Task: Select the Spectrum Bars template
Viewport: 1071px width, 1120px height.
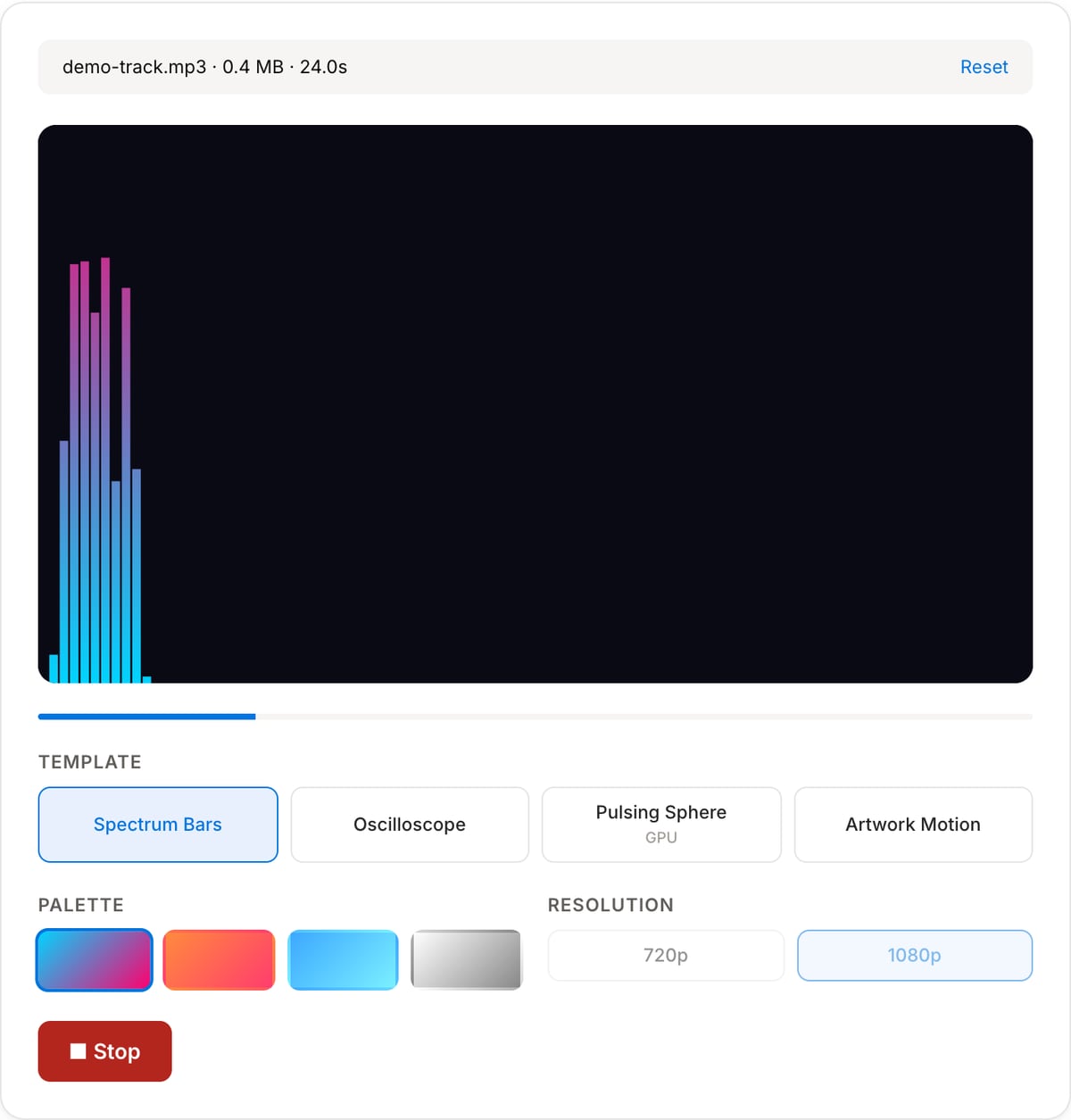Action: 158,825
